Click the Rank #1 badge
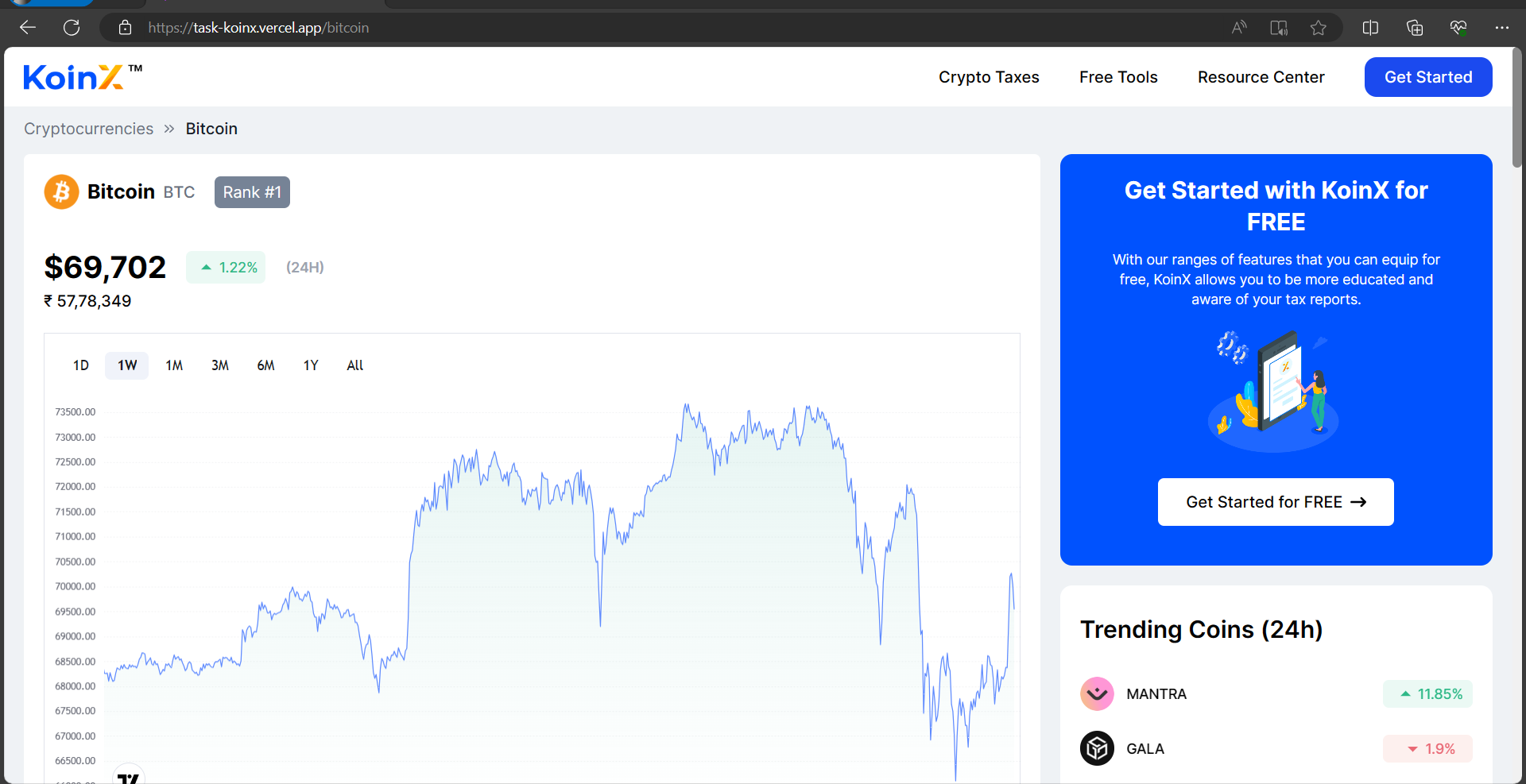 coord(252,192)
